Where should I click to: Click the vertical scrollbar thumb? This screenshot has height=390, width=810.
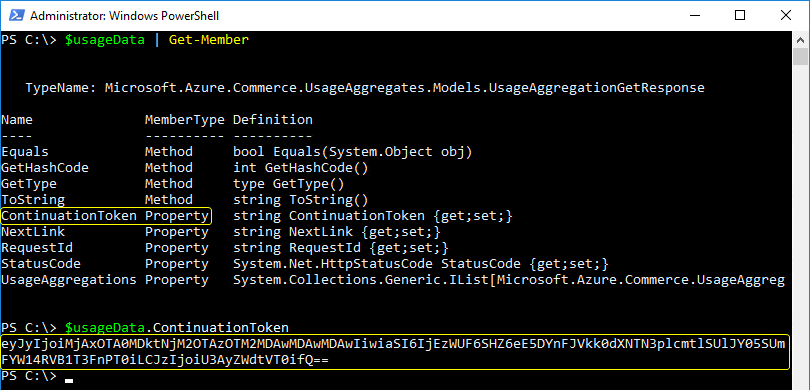801,56
